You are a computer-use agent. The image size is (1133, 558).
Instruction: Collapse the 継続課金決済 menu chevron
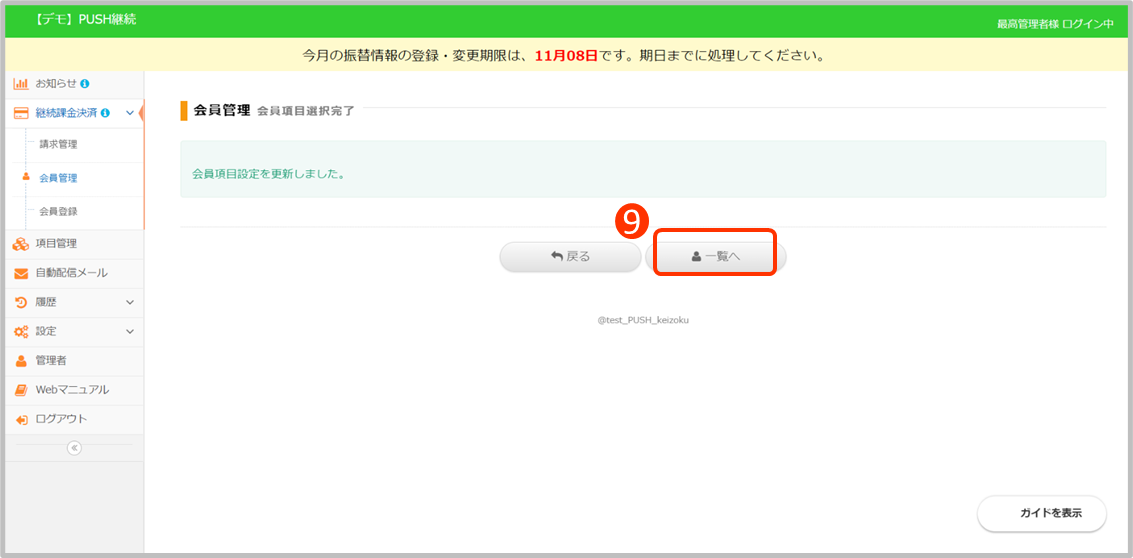click(130, 113)
